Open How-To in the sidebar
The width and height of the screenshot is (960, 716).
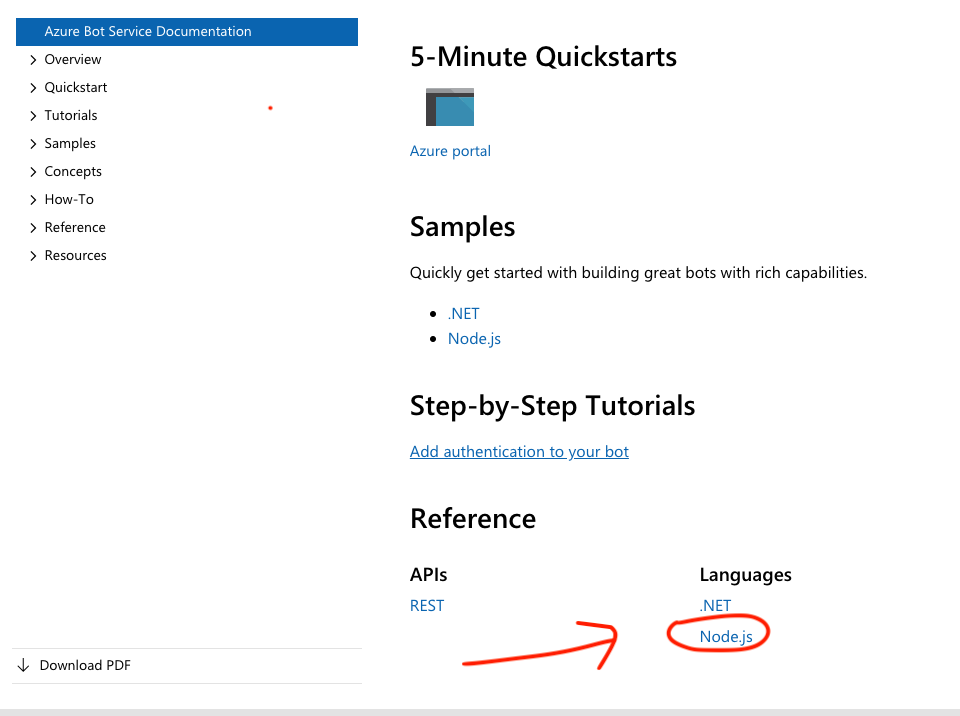coord(69,199)
